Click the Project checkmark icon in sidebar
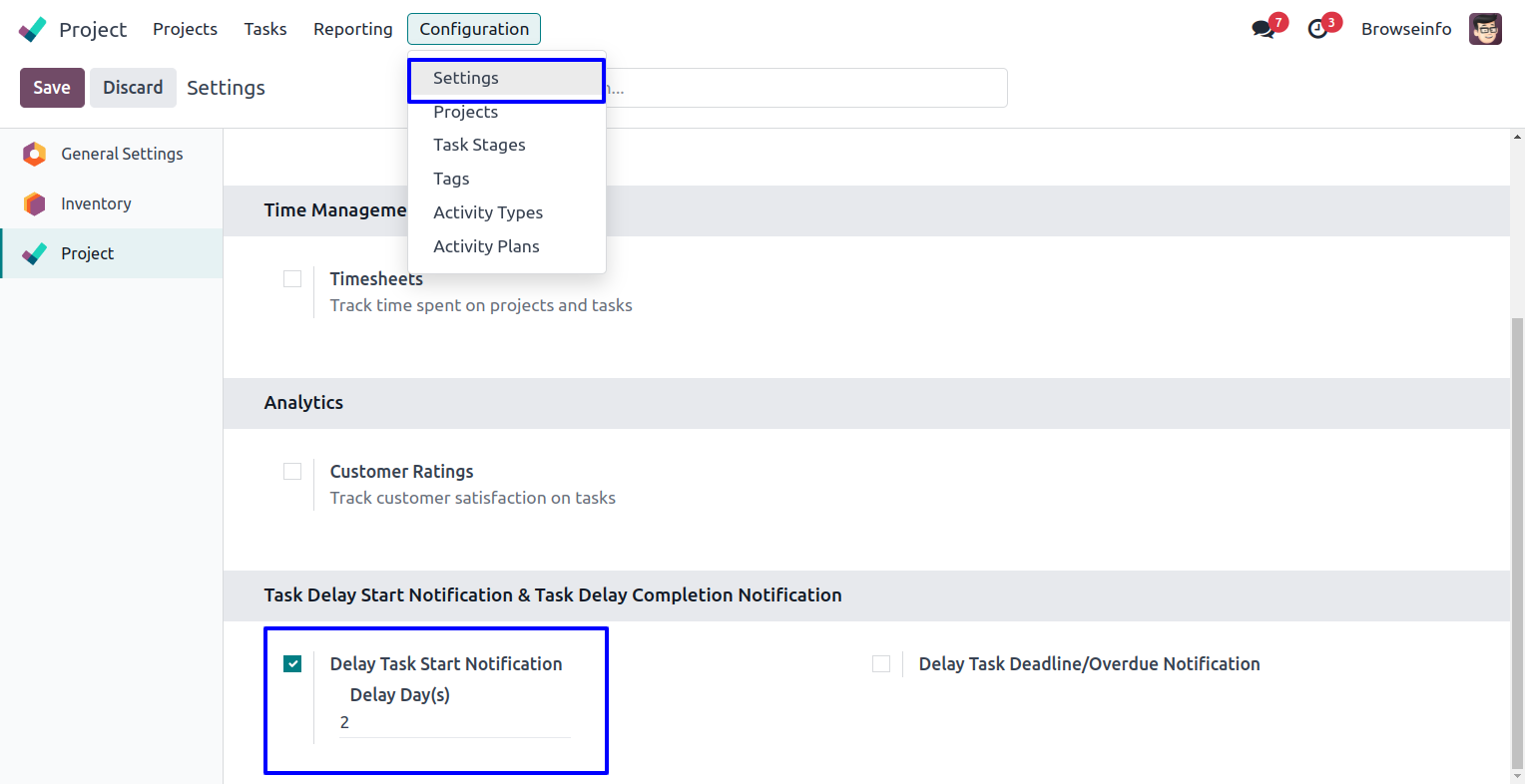Image resolution: width=1525 pixels, height=784 pixels. click(x=35, y=253)
